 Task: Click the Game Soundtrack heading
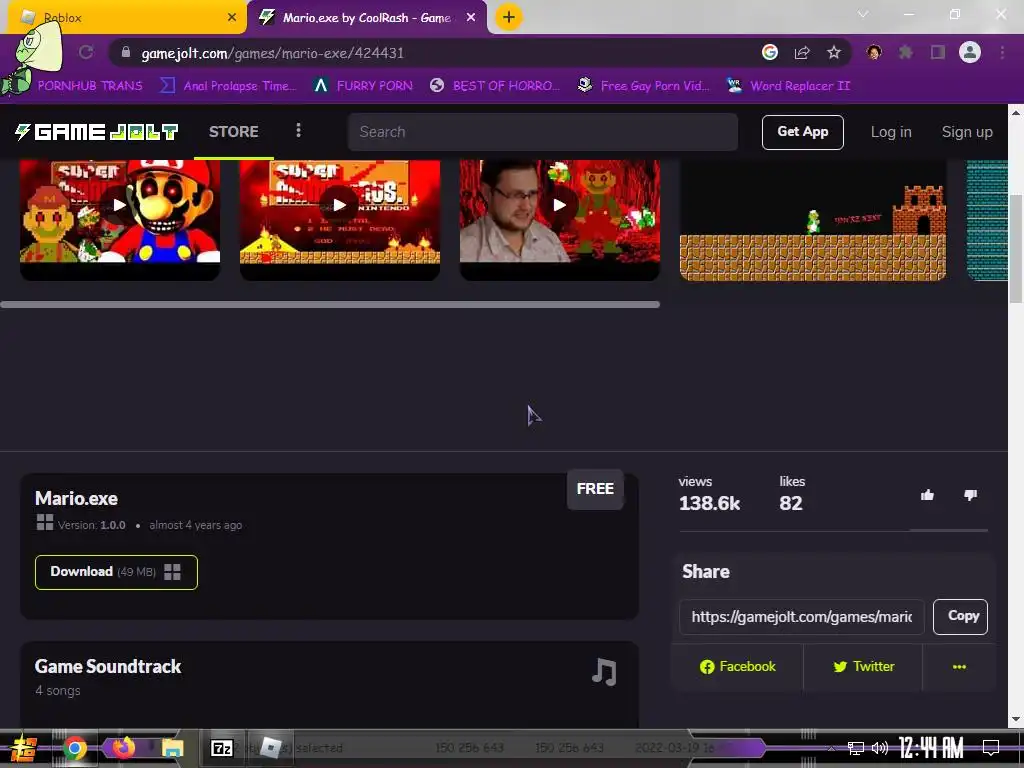pos(108,667)
